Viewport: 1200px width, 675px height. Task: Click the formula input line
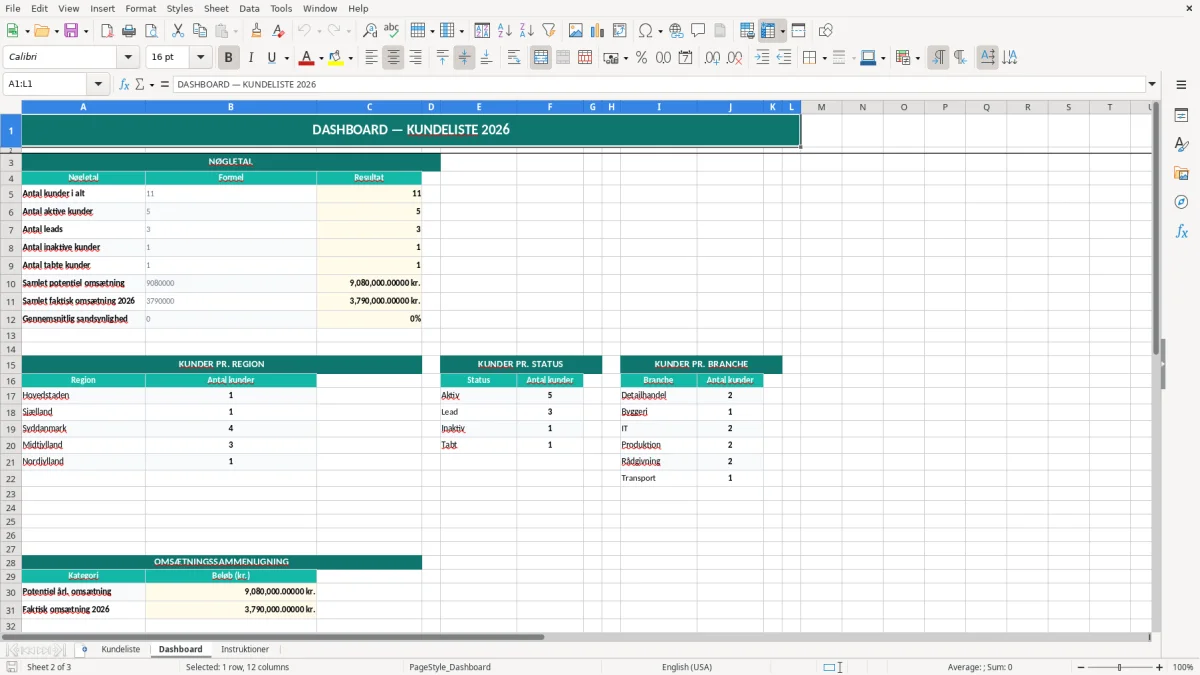(659, 84)
